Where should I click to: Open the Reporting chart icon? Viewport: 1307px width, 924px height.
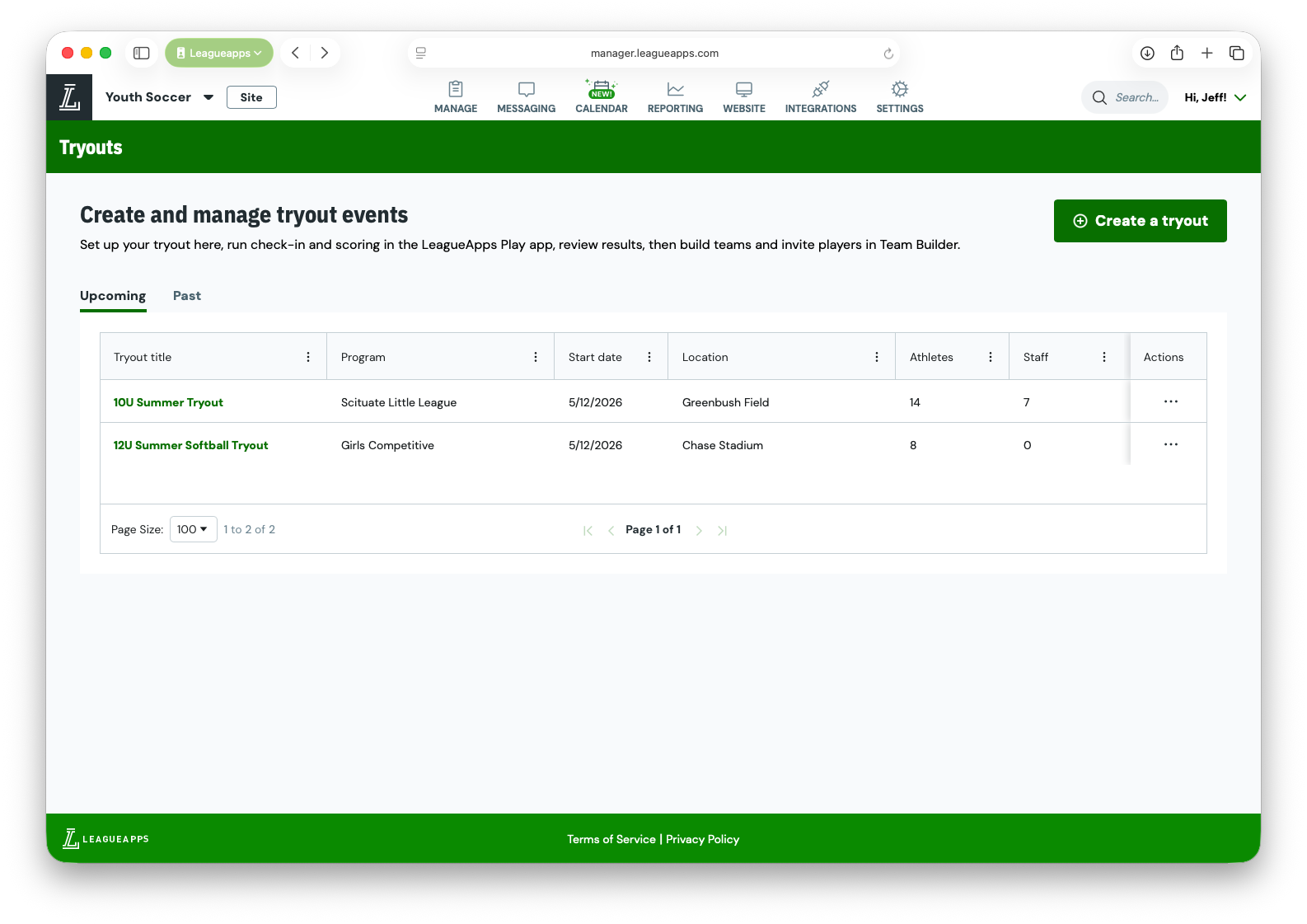tap(675, 89)
